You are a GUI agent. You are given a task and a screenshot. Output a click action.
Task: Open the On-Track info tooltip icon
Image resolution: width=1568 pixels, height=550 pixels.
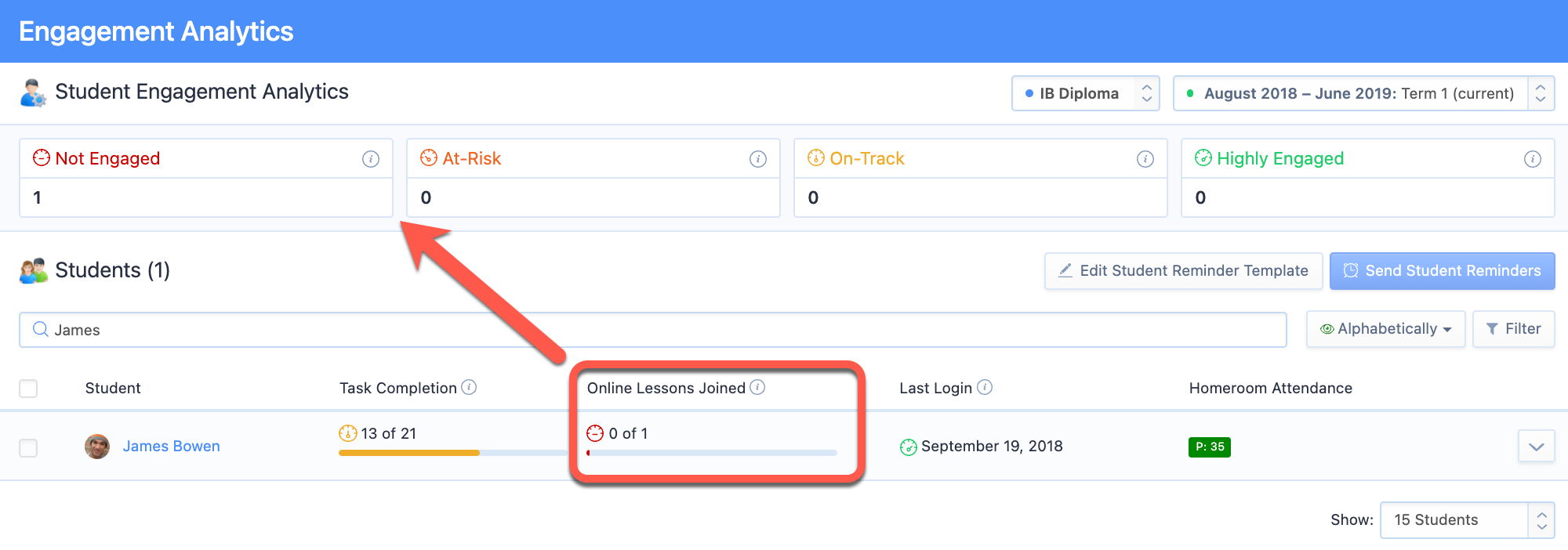(1145, 159)
